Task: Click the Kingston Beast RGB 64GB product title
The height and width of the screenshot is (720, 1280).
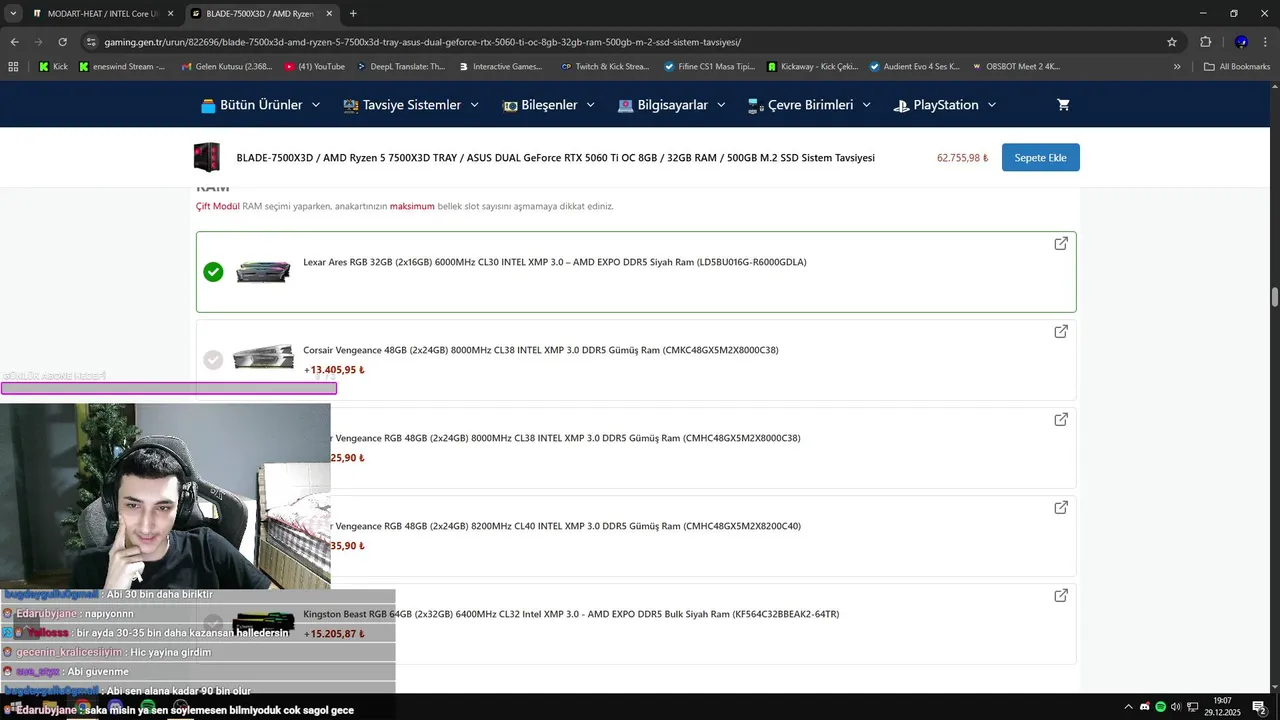Action: [571, 614]
